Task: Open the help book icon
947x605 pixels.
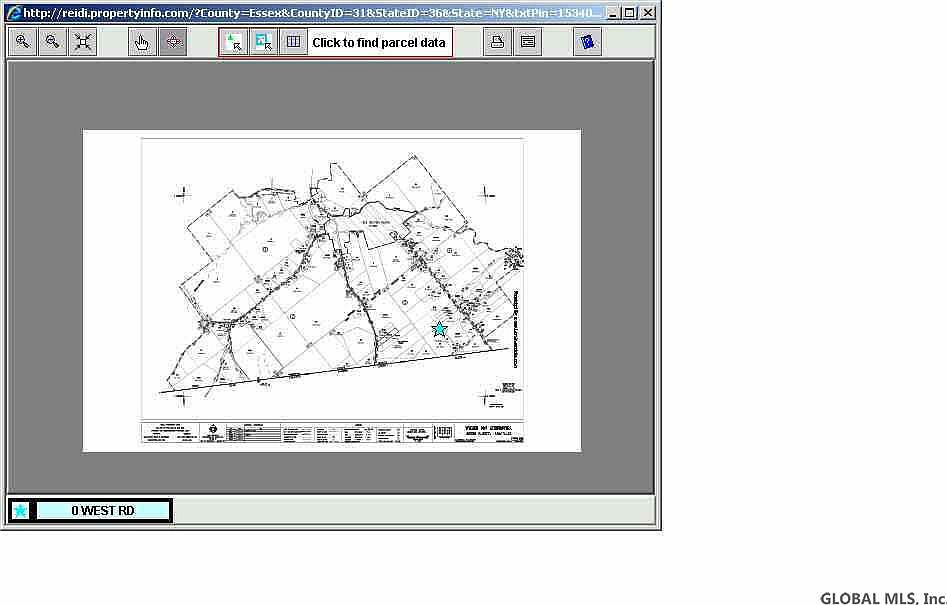Action: pyautogui.click(x=587, y=42)
